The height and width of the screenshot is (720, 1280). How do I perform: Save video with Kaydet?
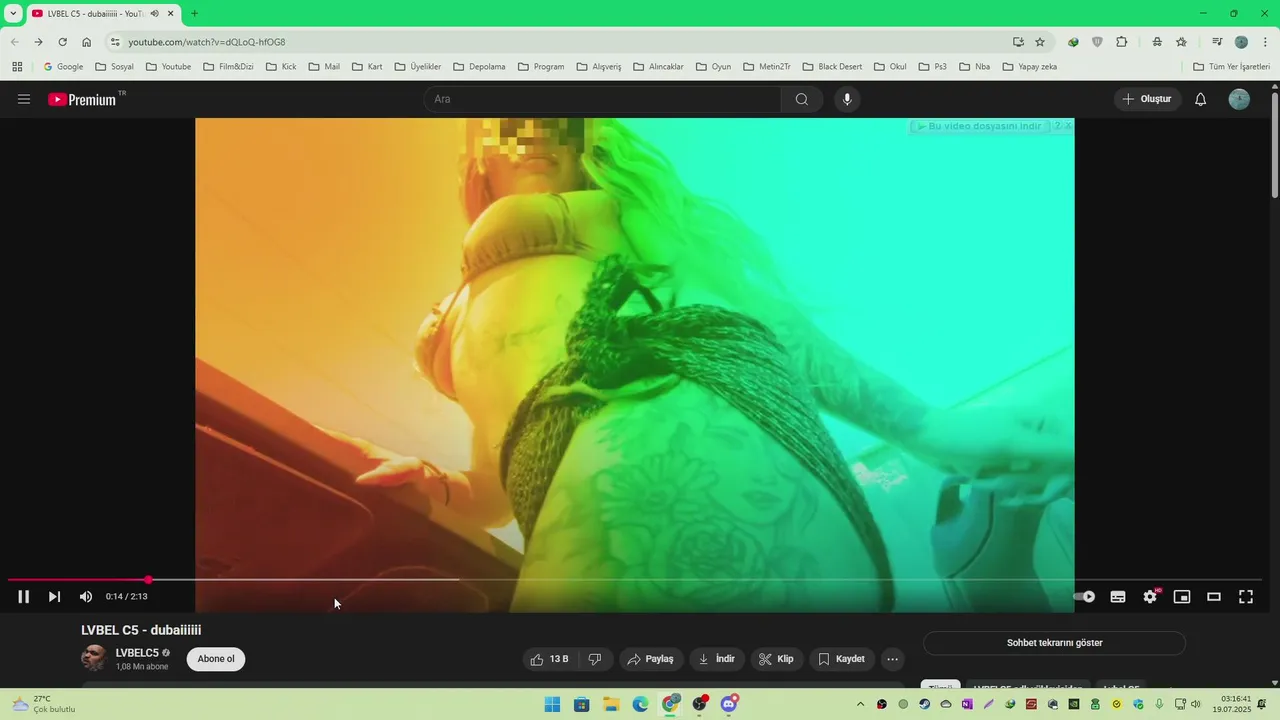click(842, 659)
